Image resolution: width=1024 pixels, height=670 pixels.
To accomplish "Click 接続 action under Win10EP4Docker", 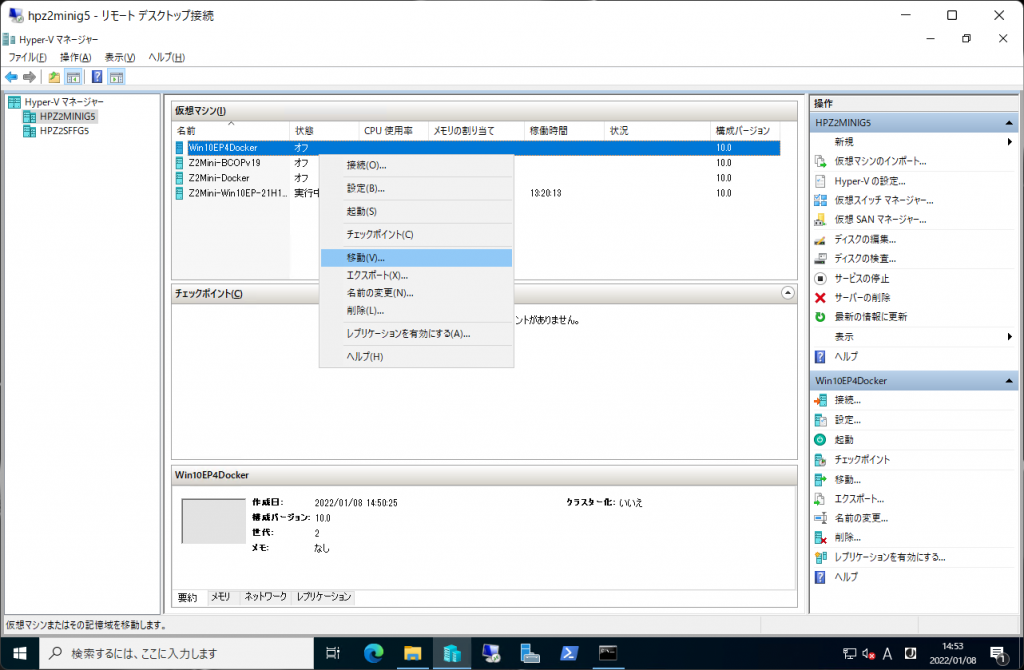I will pos(847,400).
